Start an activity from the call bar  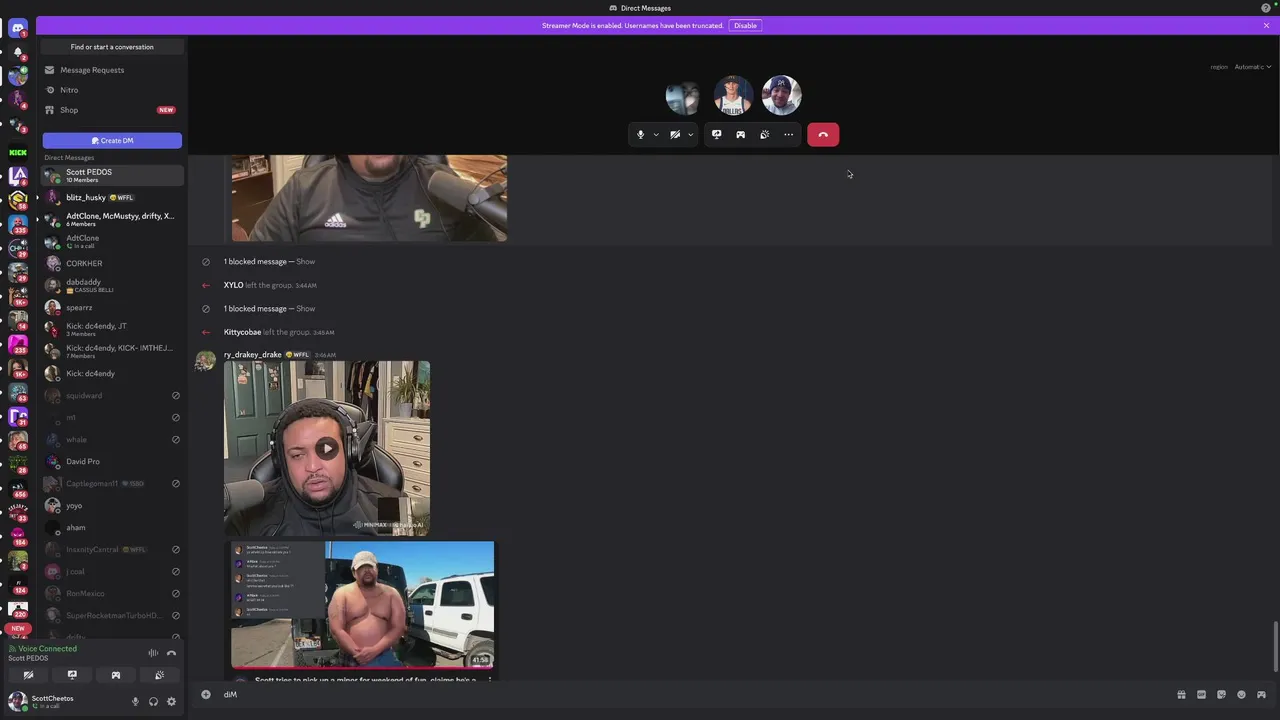[740, 134]
